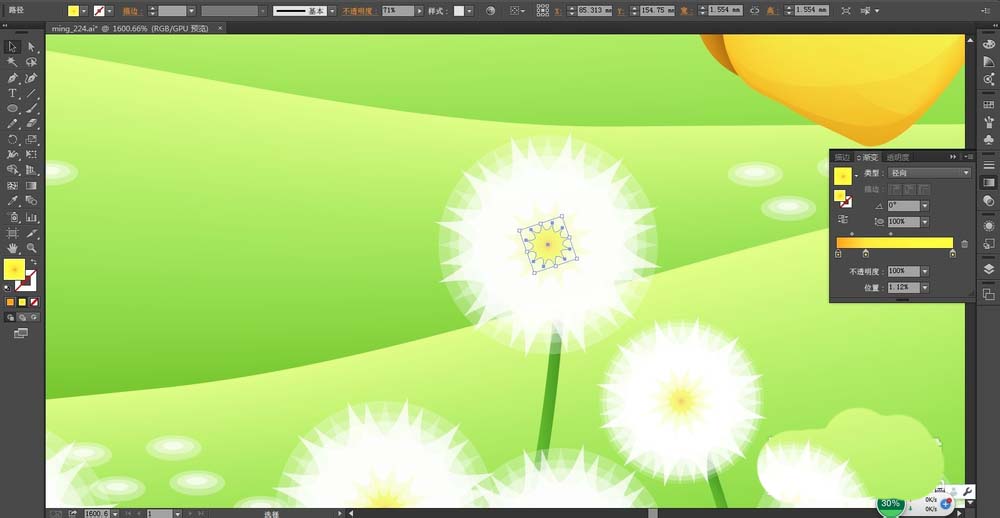This screenshot has width=1000, height=518.
Task: Apply None mode button under the fill swatch
Action: pos(34,302)
